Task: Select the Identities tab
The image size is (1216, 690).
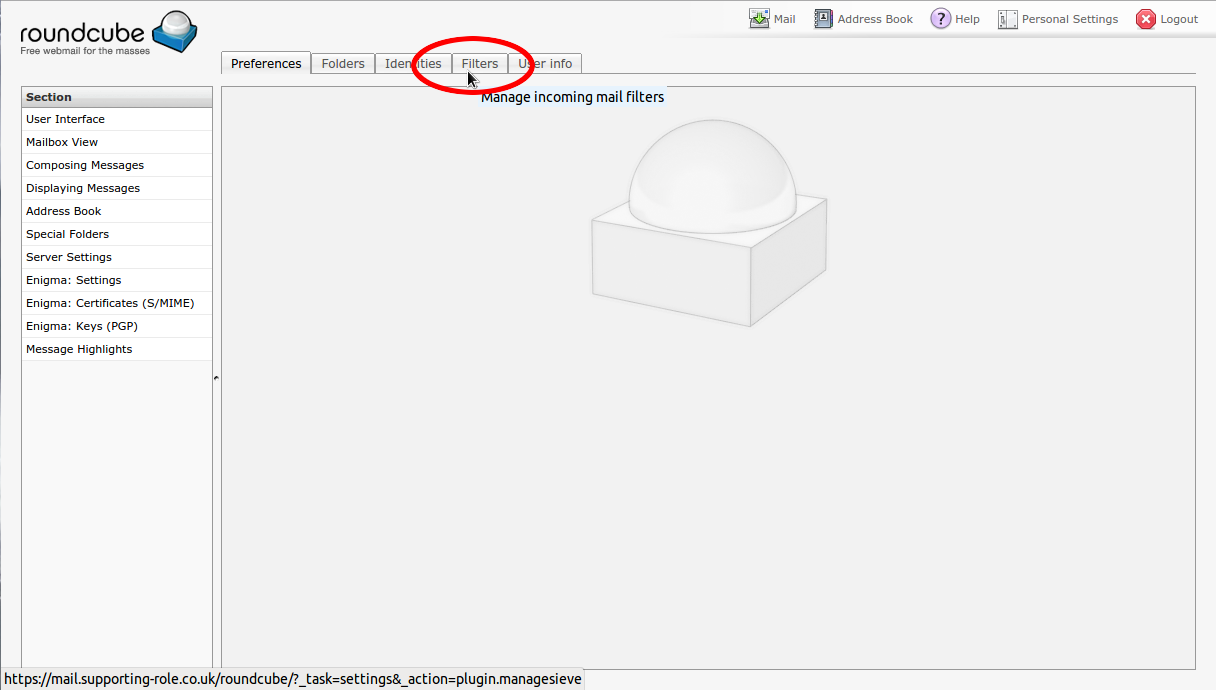Action: point(413,63)
